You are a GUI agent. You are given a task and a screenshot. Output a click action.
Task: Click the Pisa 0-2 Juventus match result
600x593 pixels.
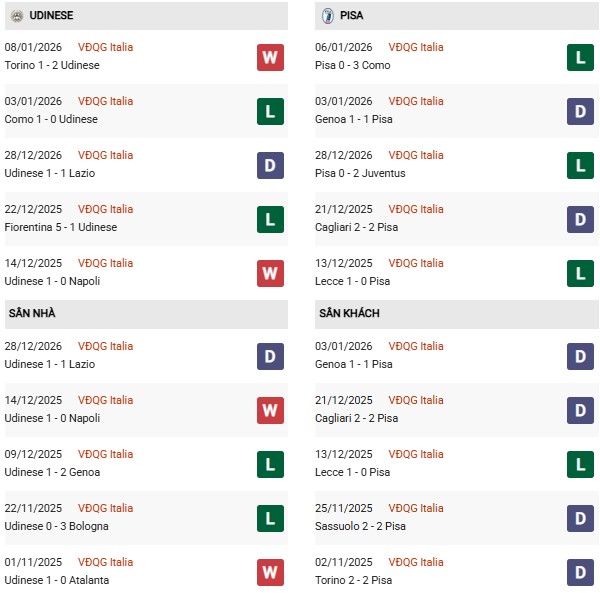360,173
